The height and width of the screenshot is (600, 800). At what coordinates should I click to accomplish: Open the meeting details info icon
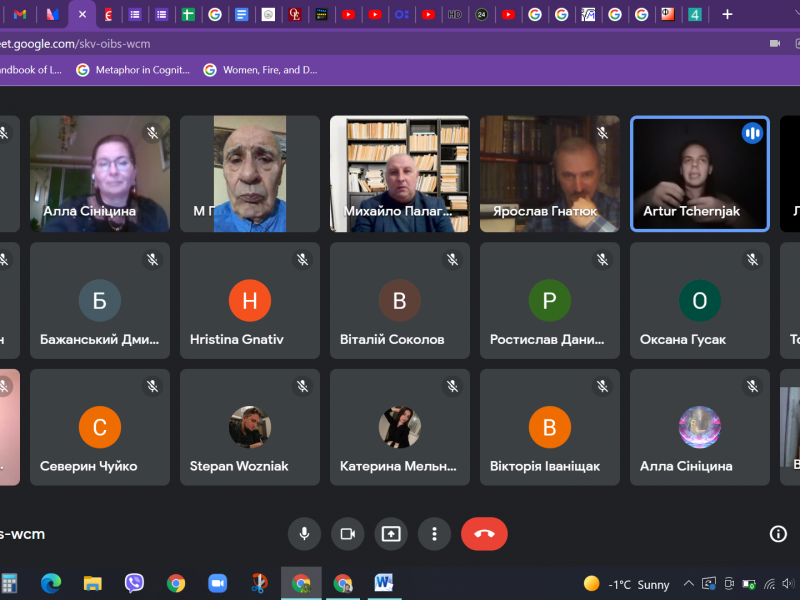click(778, 534)
